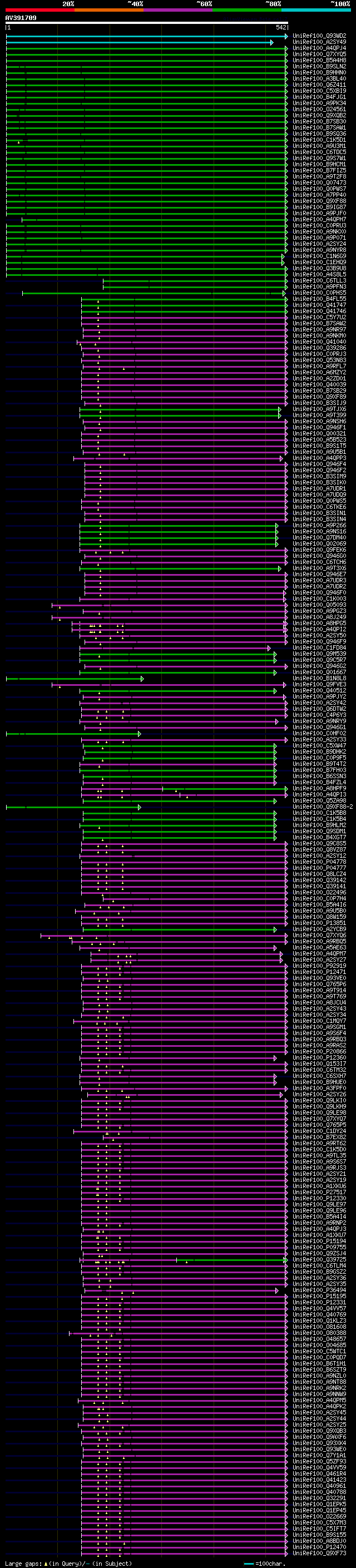Select hit label UniRef100_C6TLL3
This screenshot has width=356, height=1568.
click(319, 280)
